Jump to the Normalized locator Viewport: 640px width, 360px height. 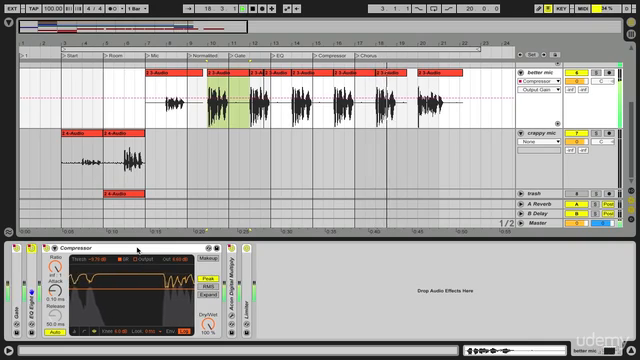pos(203,56)
